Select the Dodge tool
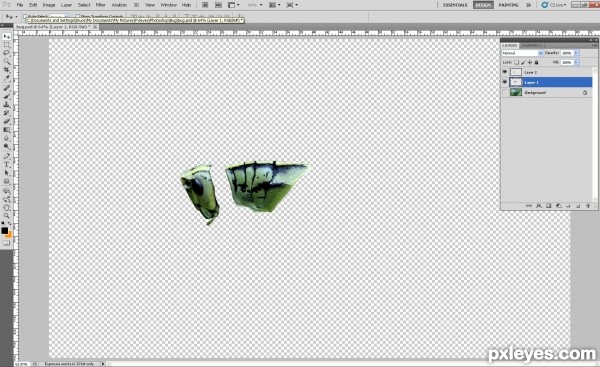Image resolution: width=600 pixels, height=367 pixels. (7, 147)
